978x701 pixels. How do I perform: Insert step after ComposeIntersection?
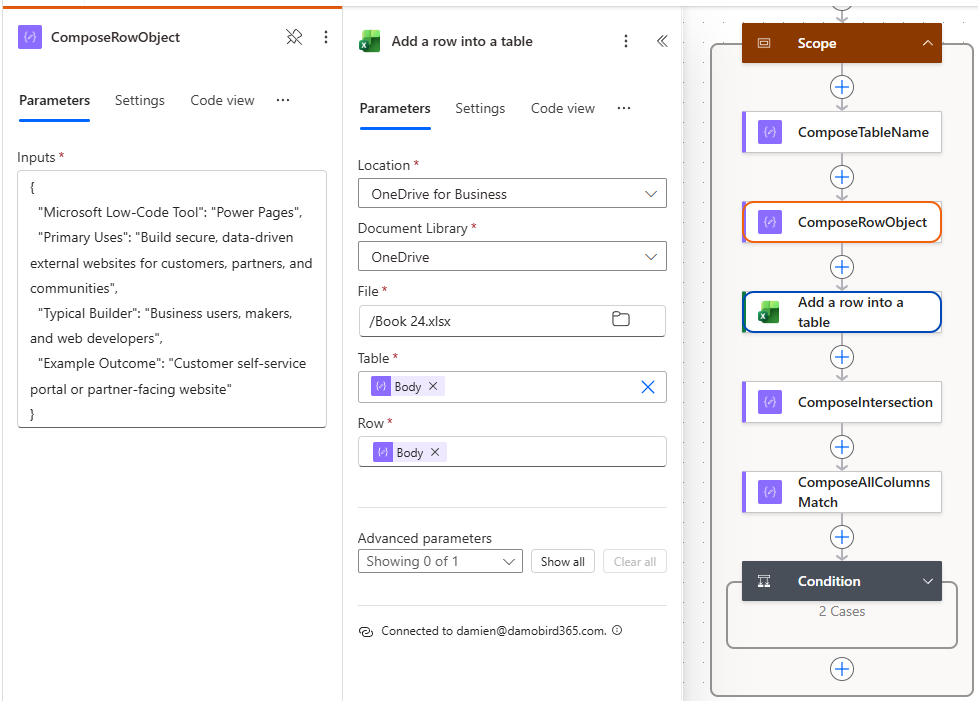(842, 447)
